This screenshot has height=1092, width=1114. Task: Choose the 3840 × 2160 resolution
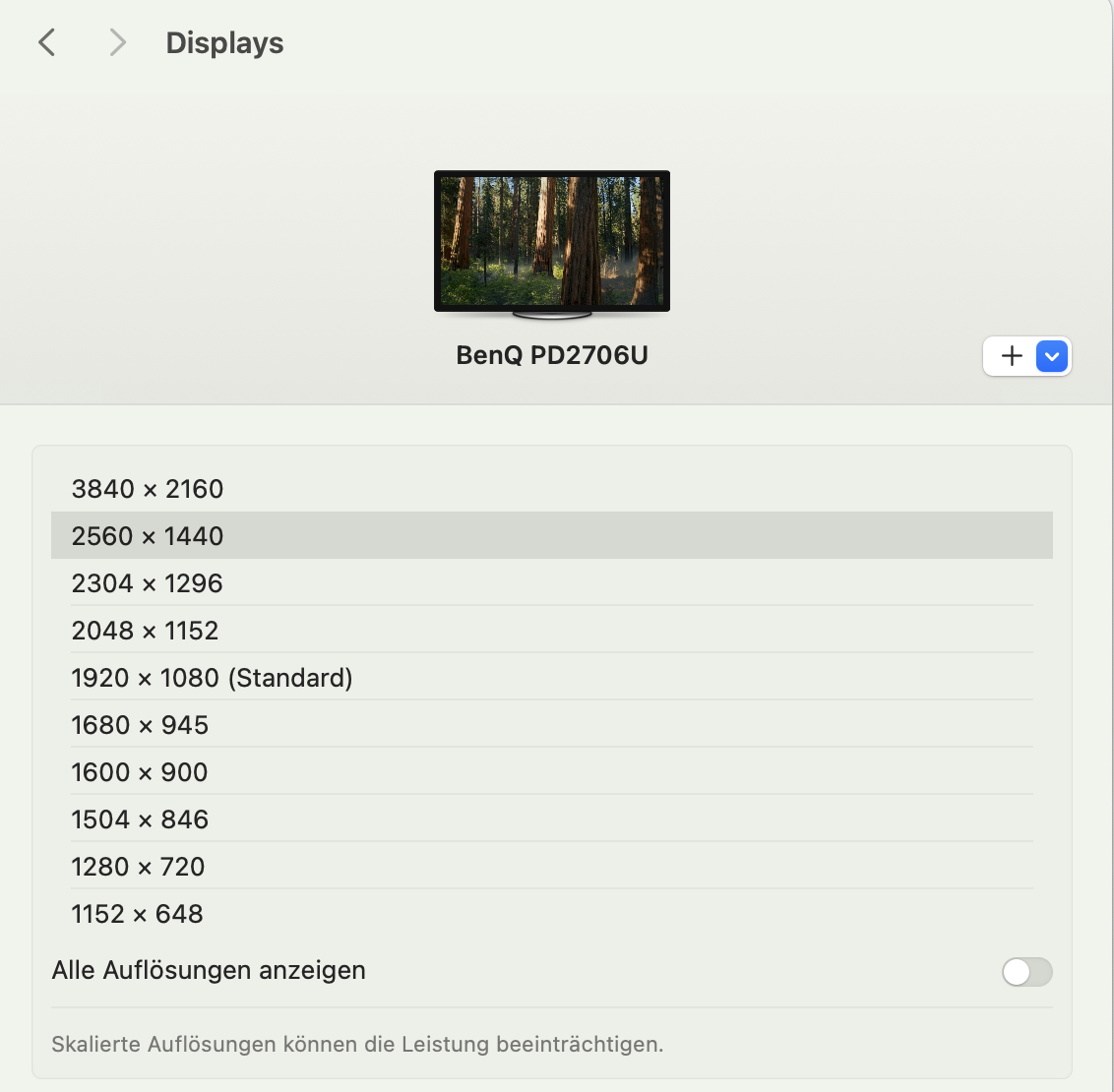click(x=148, y=489)
